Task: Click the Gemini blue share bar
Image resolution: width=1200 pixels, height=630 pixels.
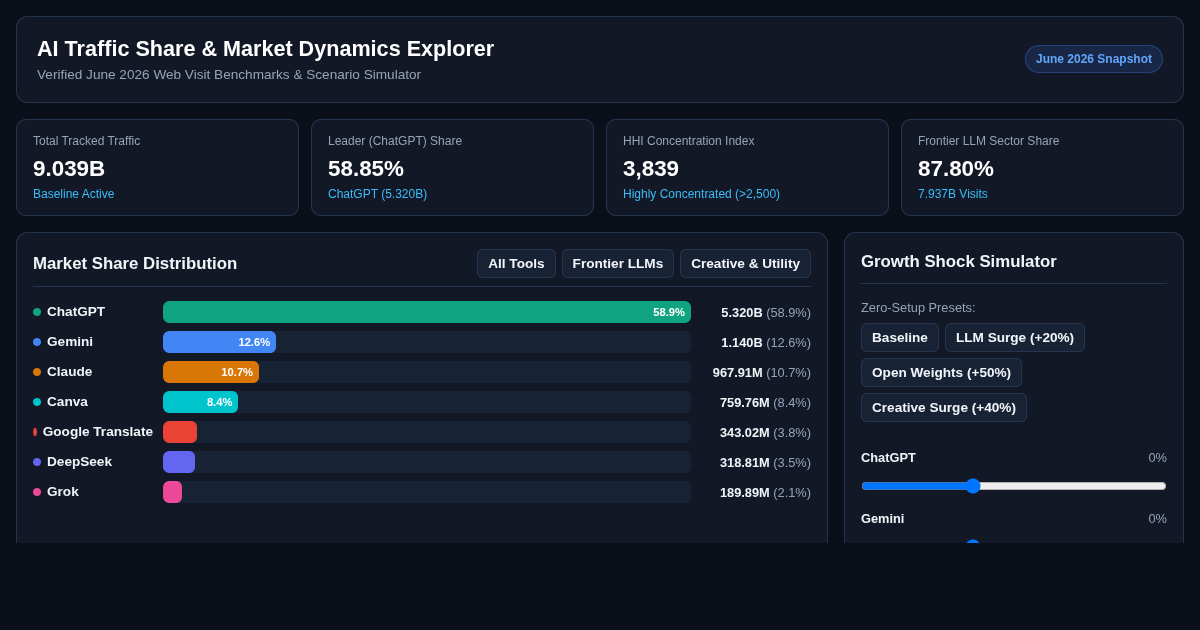Action: coord(219,342)
